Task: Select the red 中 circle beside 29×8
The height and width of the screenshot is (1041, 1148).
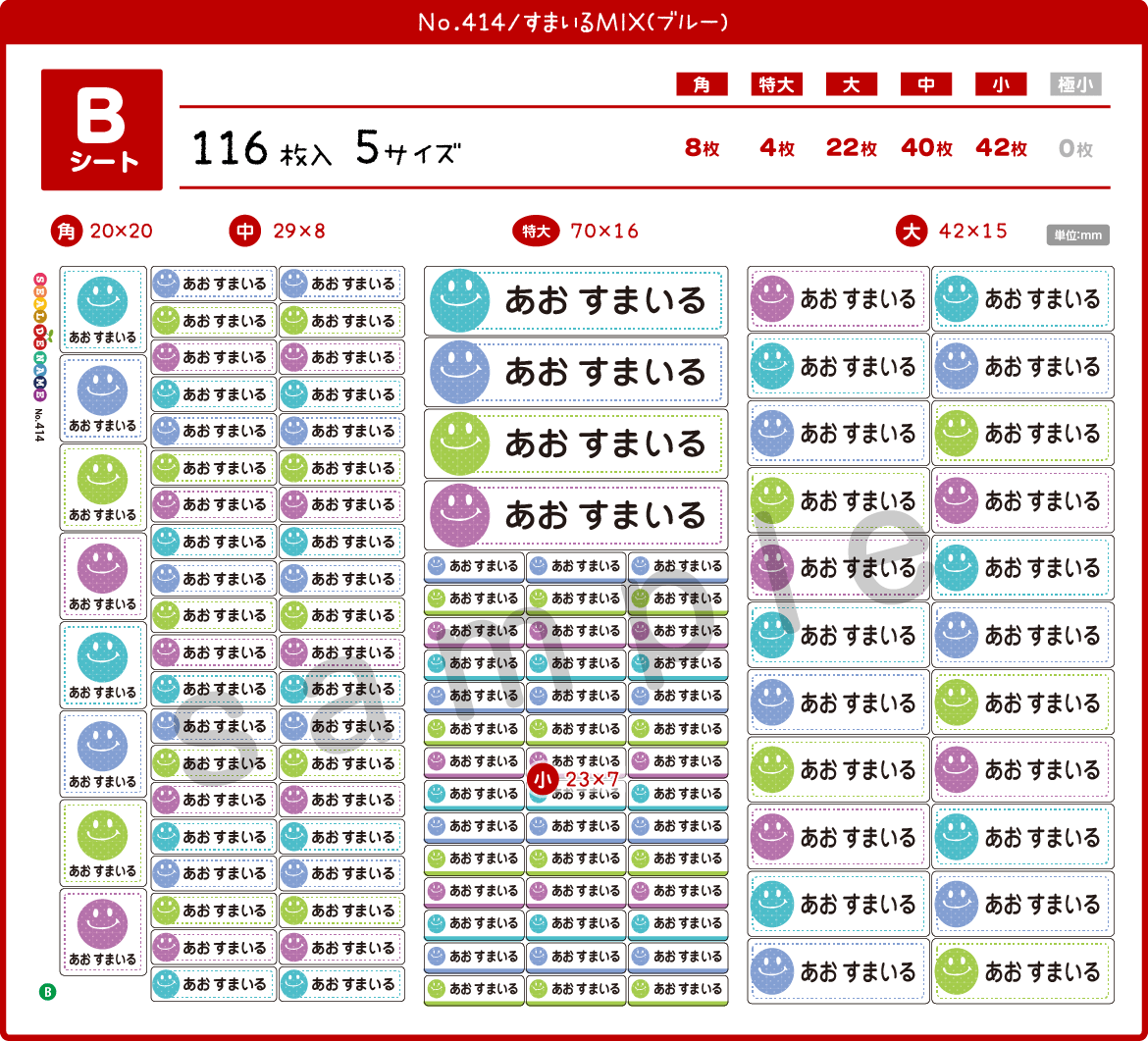Action: click(x=245, y=232)
